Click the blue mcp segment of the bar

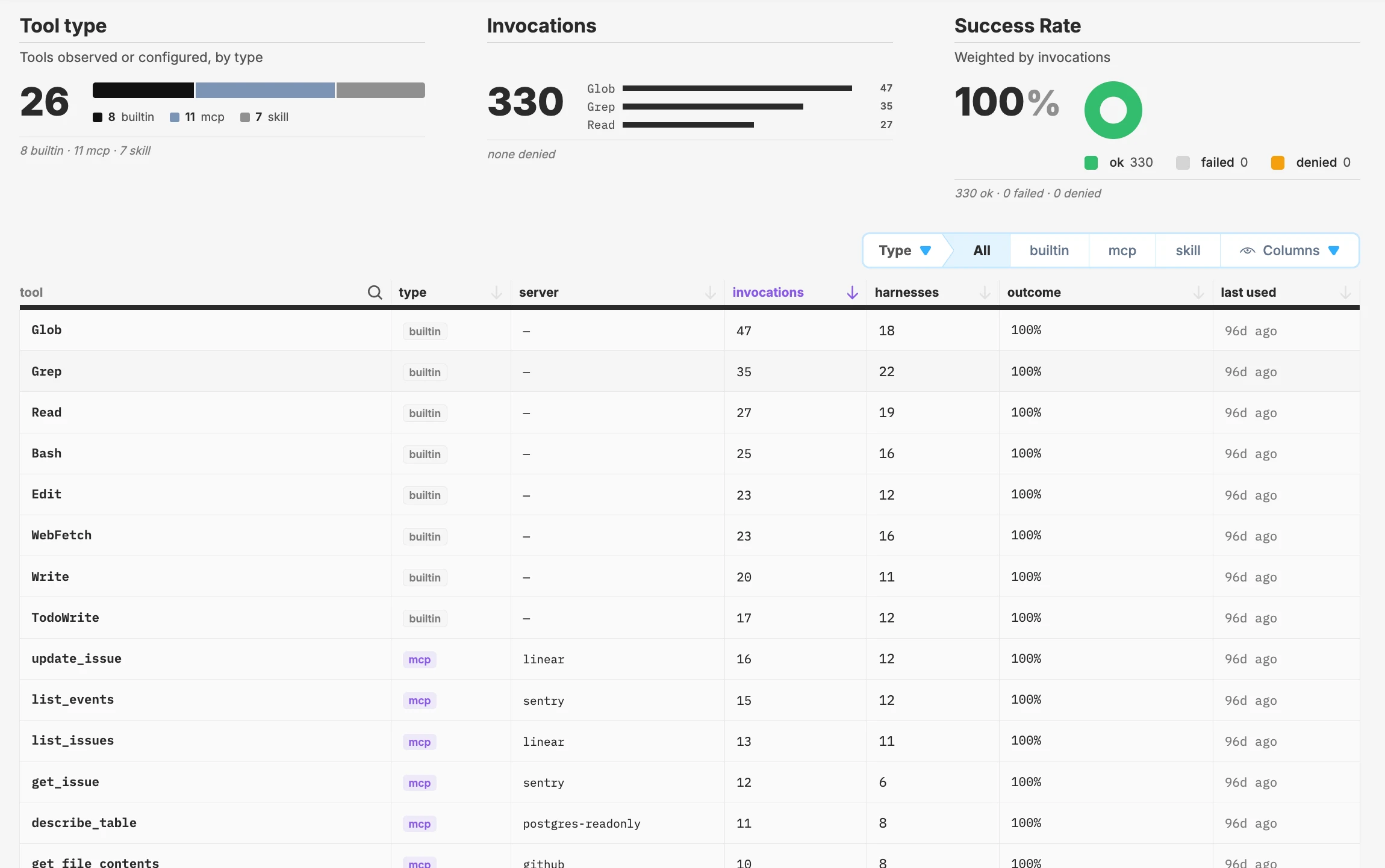(x=265, y=90)
